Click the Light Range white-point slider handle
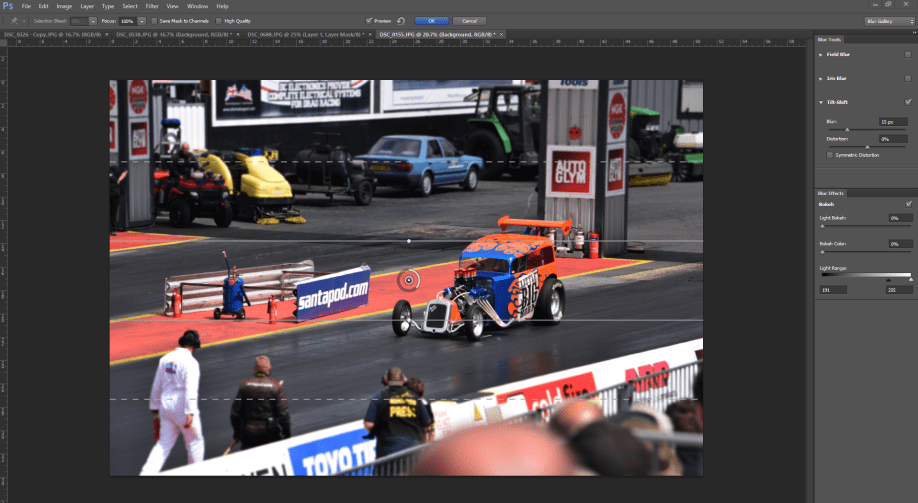The width and height of the screenshot is (918, 503). [x=910, y=280]
